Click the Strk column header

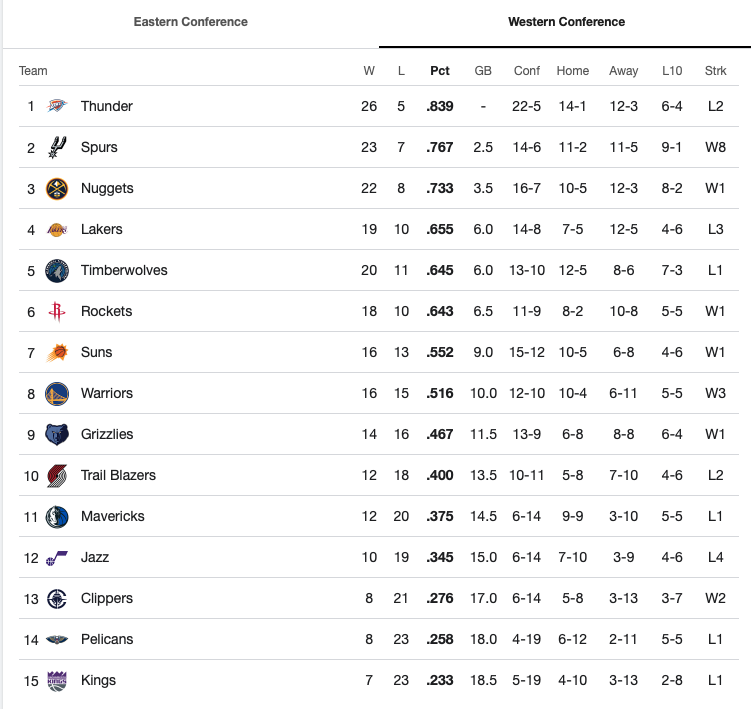[x=715, y=71]
